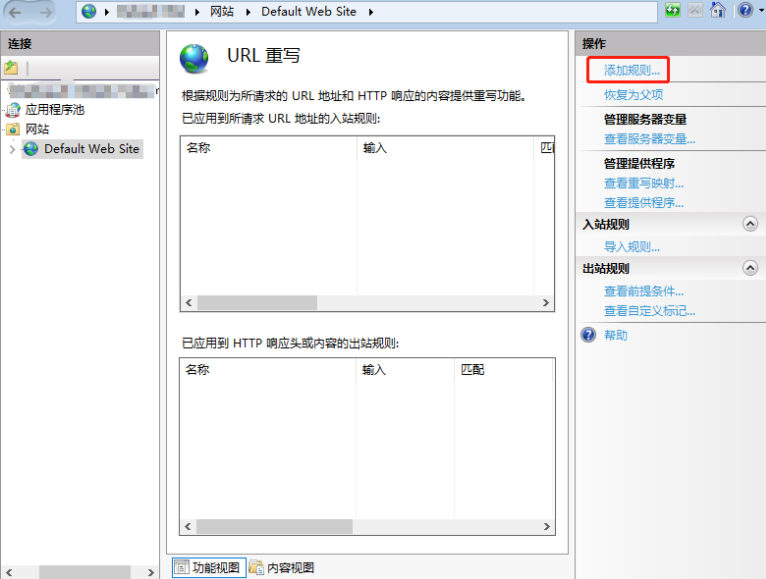Switch to 功能视图 tab
766x579 pixels.
pos(208,567)
